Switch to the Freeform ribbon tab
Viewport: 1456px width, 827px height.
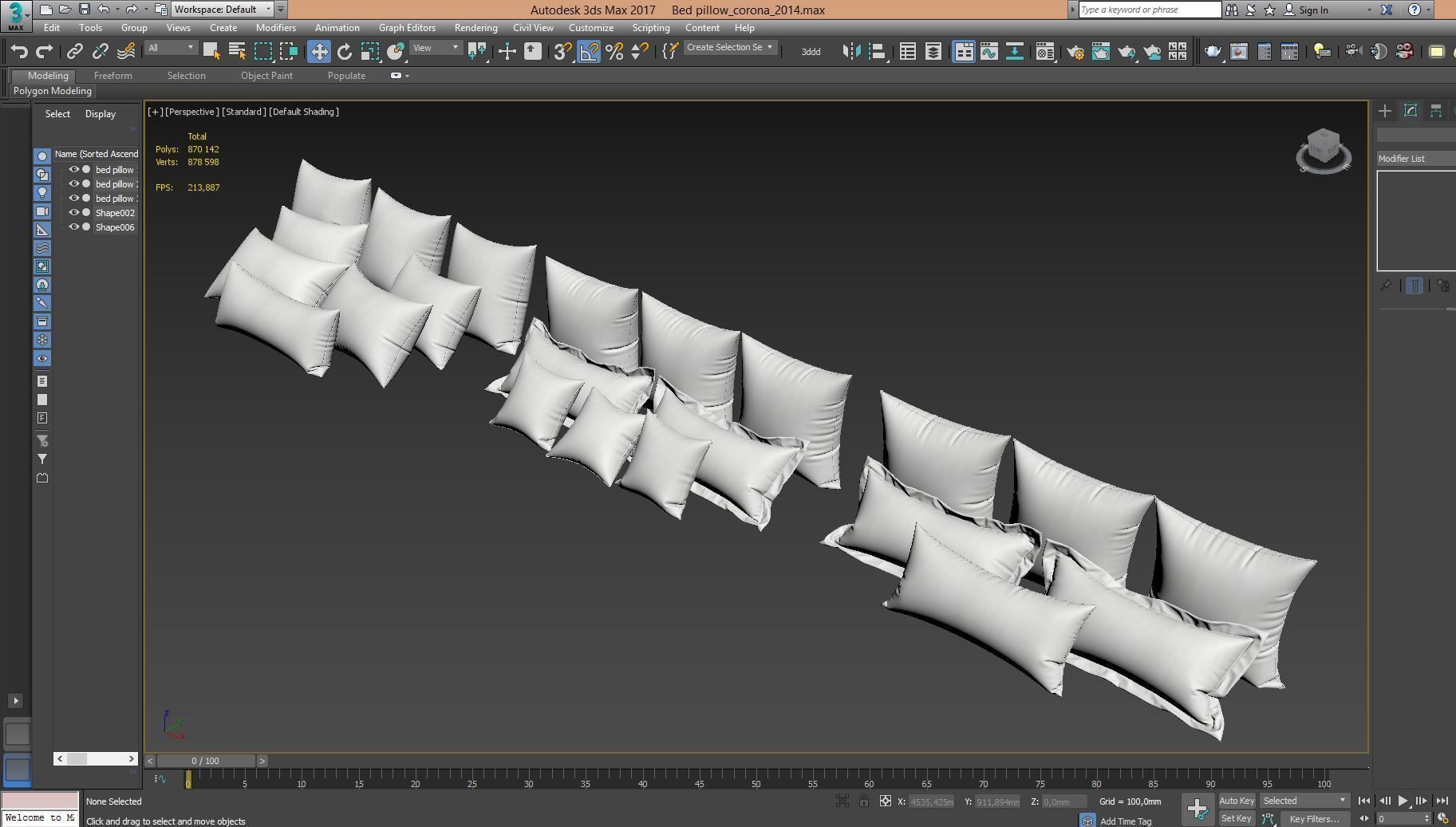[113, 76]
